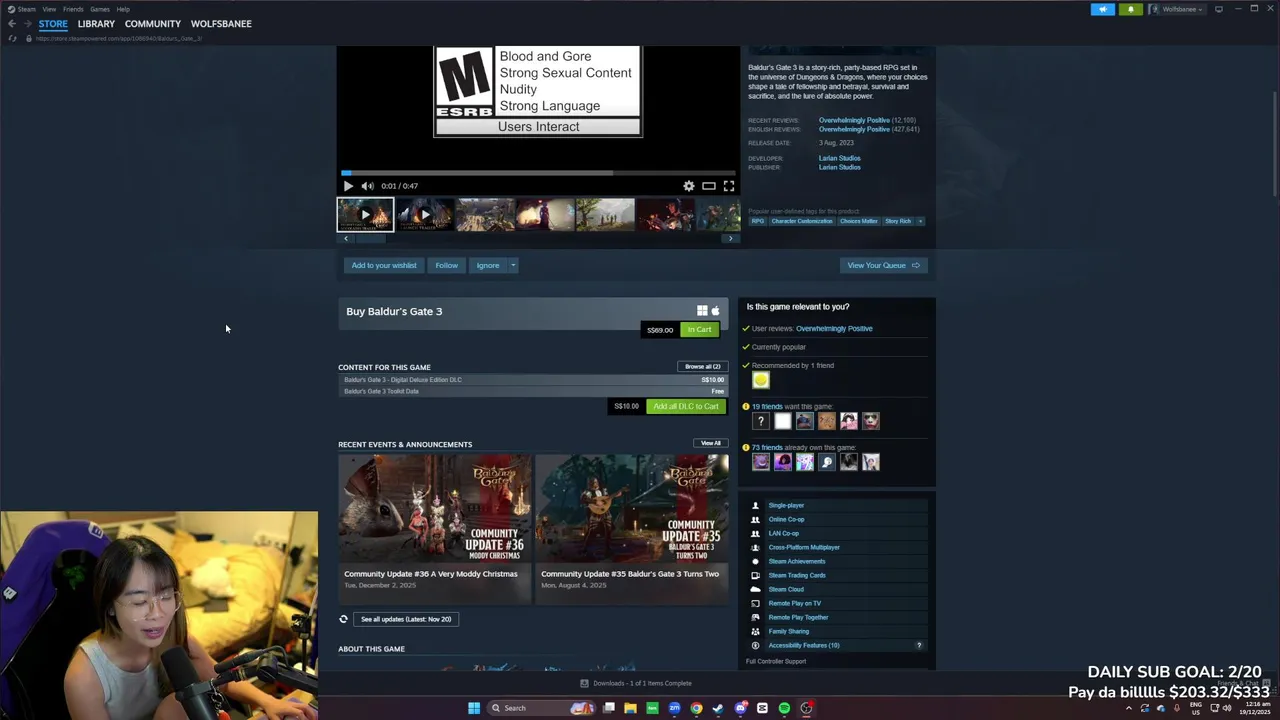Click the Windows Start button
The width and height of the screenshot is (1280, 720).
coord(474,708)
